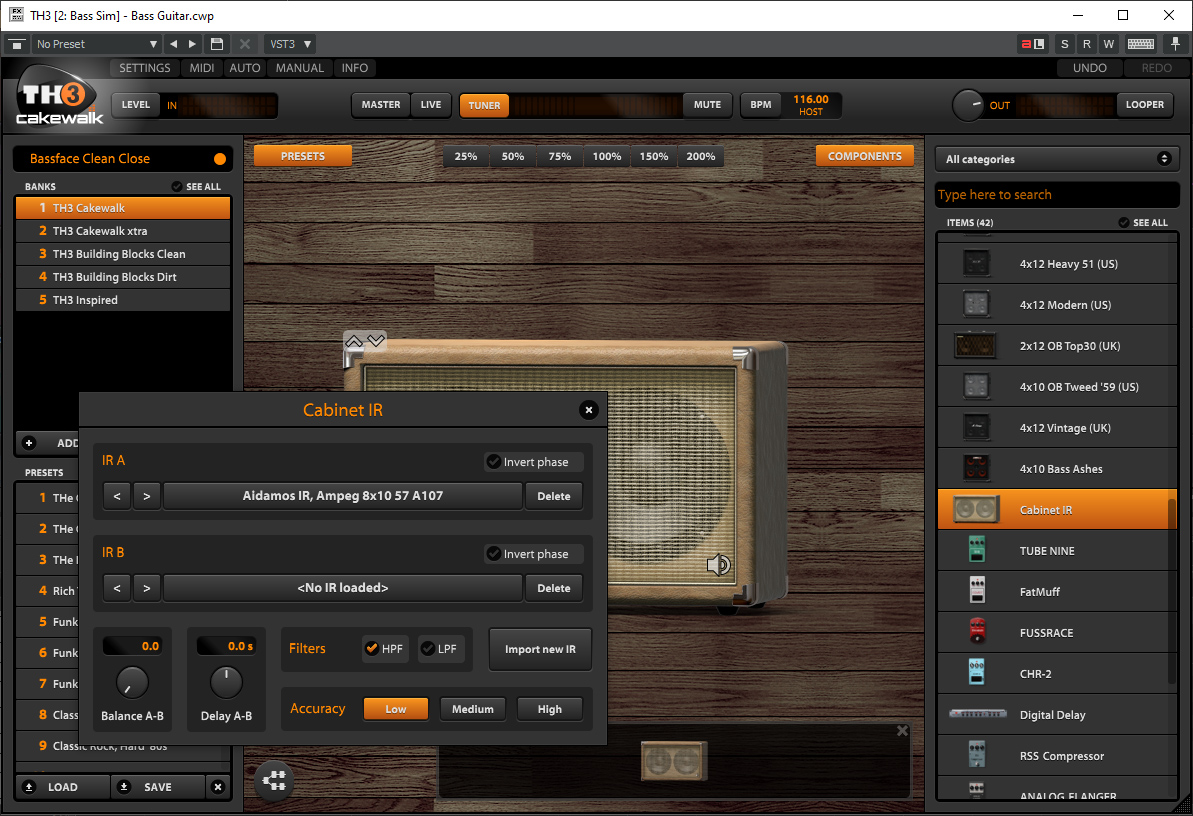Click the MASTER button
Image resolution: width=1193 pixels, height=816 pixels.
pyautogui.click(x=381, y=105)
